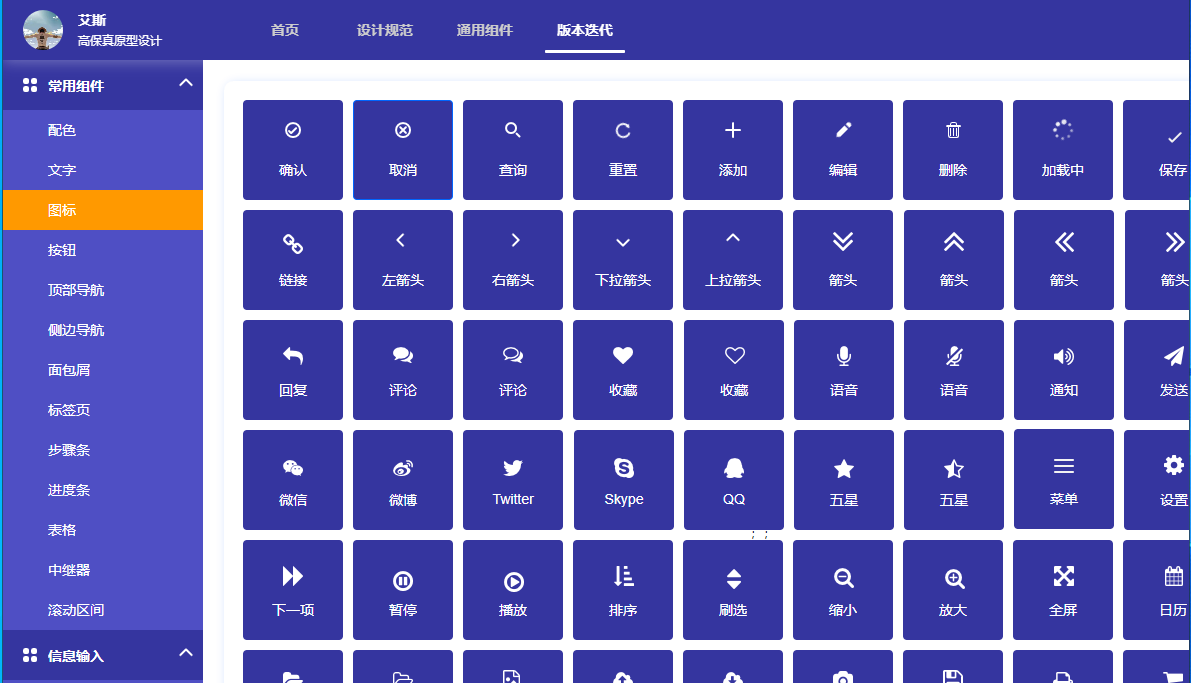Select the filled speech bubbles 评论 tile
The width and height of the screenshot is (1191, 683).
click(403, 370)
